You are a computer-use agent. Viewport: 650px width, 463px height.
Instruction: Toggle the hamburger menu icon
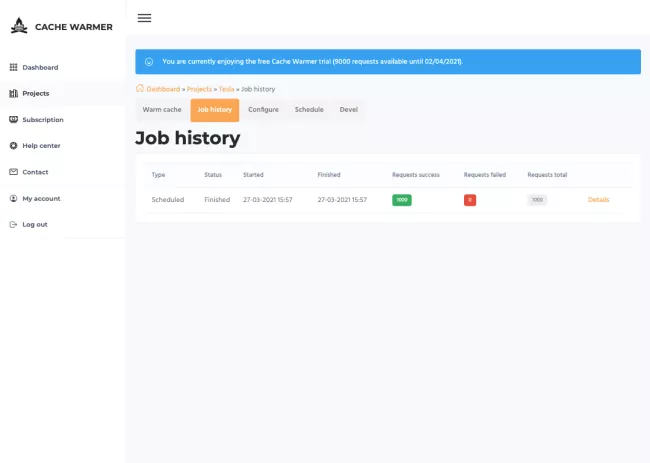pos(144,18)
